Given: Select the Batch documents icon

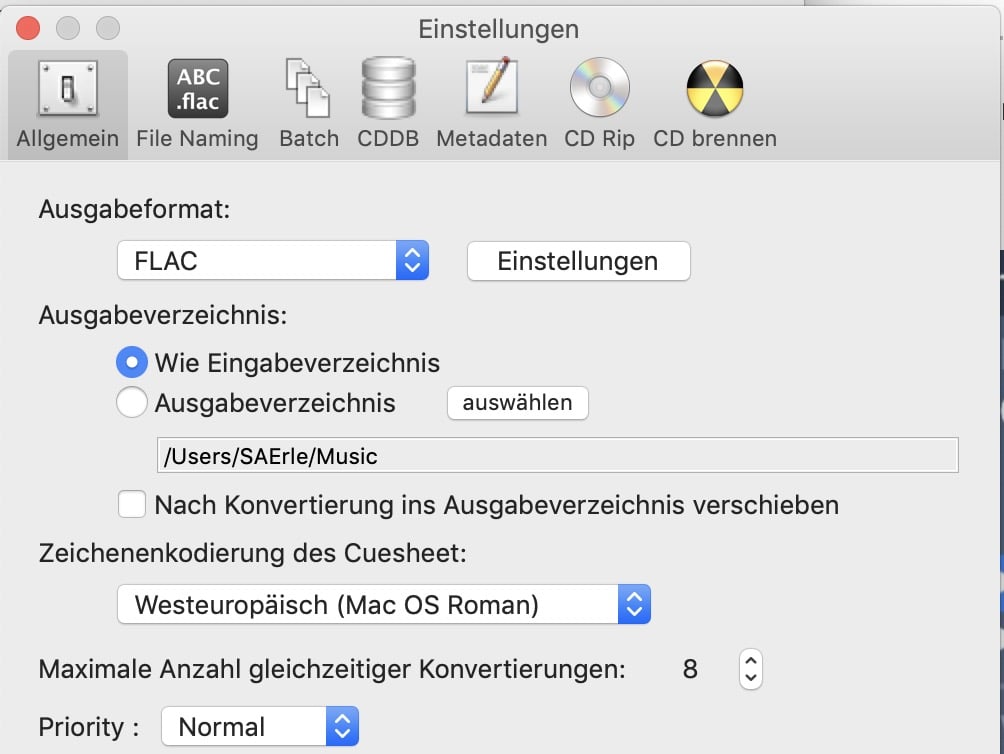Looking at the screenshot, I should pyautogui.click(x=308, y=88).
